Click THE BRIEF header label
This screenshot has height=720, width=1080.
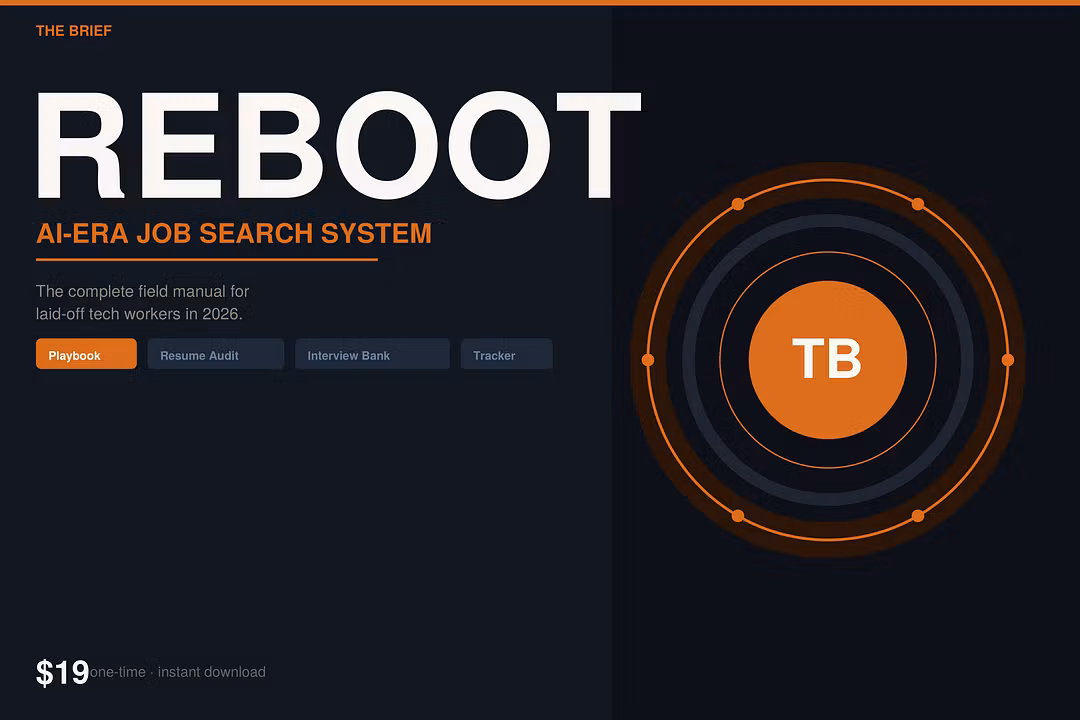(x=74, y=31)
